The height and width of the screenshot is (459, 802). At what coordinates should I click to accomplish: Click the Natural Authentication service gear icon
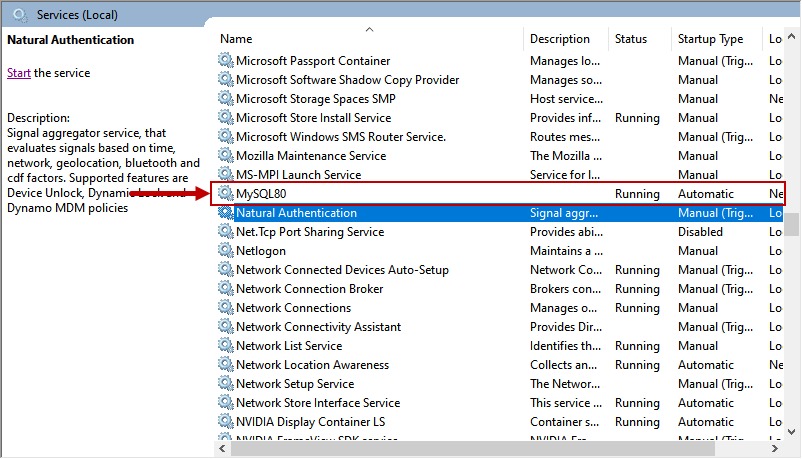coord(225,213)
